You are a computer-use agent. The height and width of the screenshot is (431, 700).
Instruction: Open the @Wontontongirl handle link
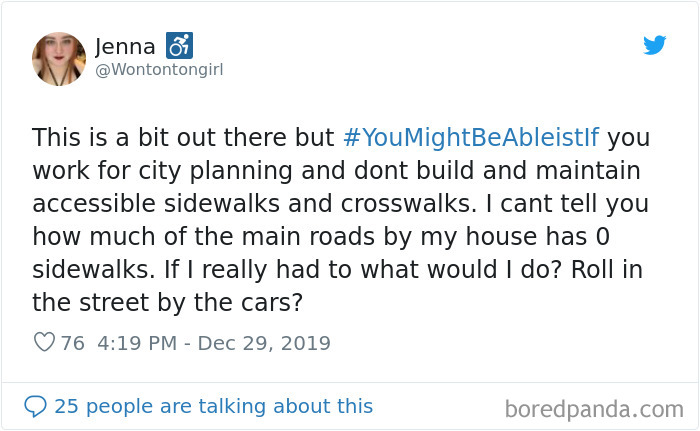click(157, 72)
